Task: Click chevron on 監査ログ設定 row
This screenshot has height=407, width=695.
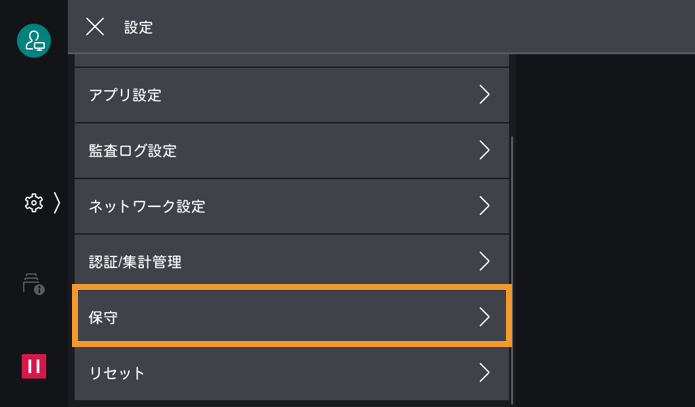Action: 484,151
